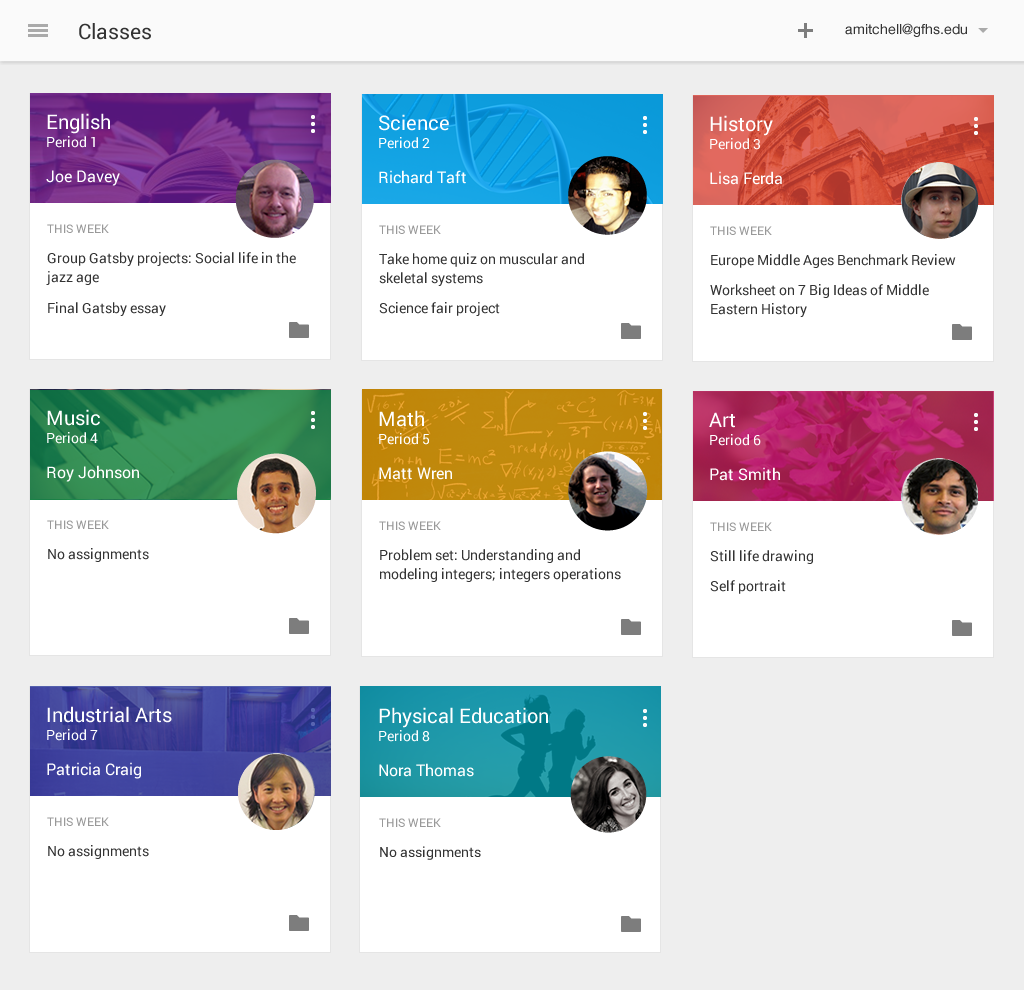Open 'Group Gatsby projects' assignment
This screenshot has width=1024, height=990.
pyautogui.click(x=171, y=268)
